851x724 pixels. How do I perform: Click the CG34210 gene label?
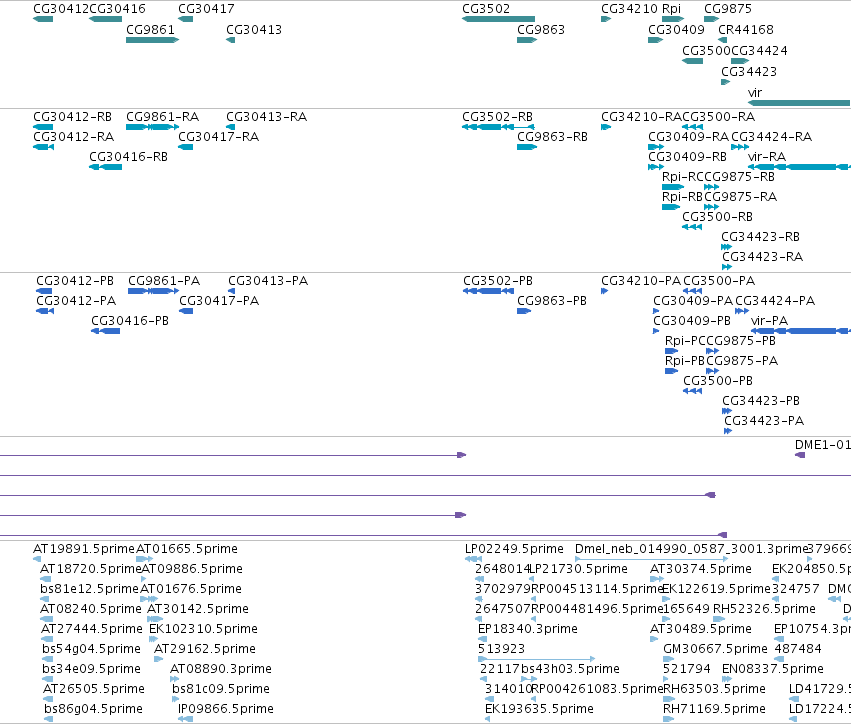tap(630, 9)
